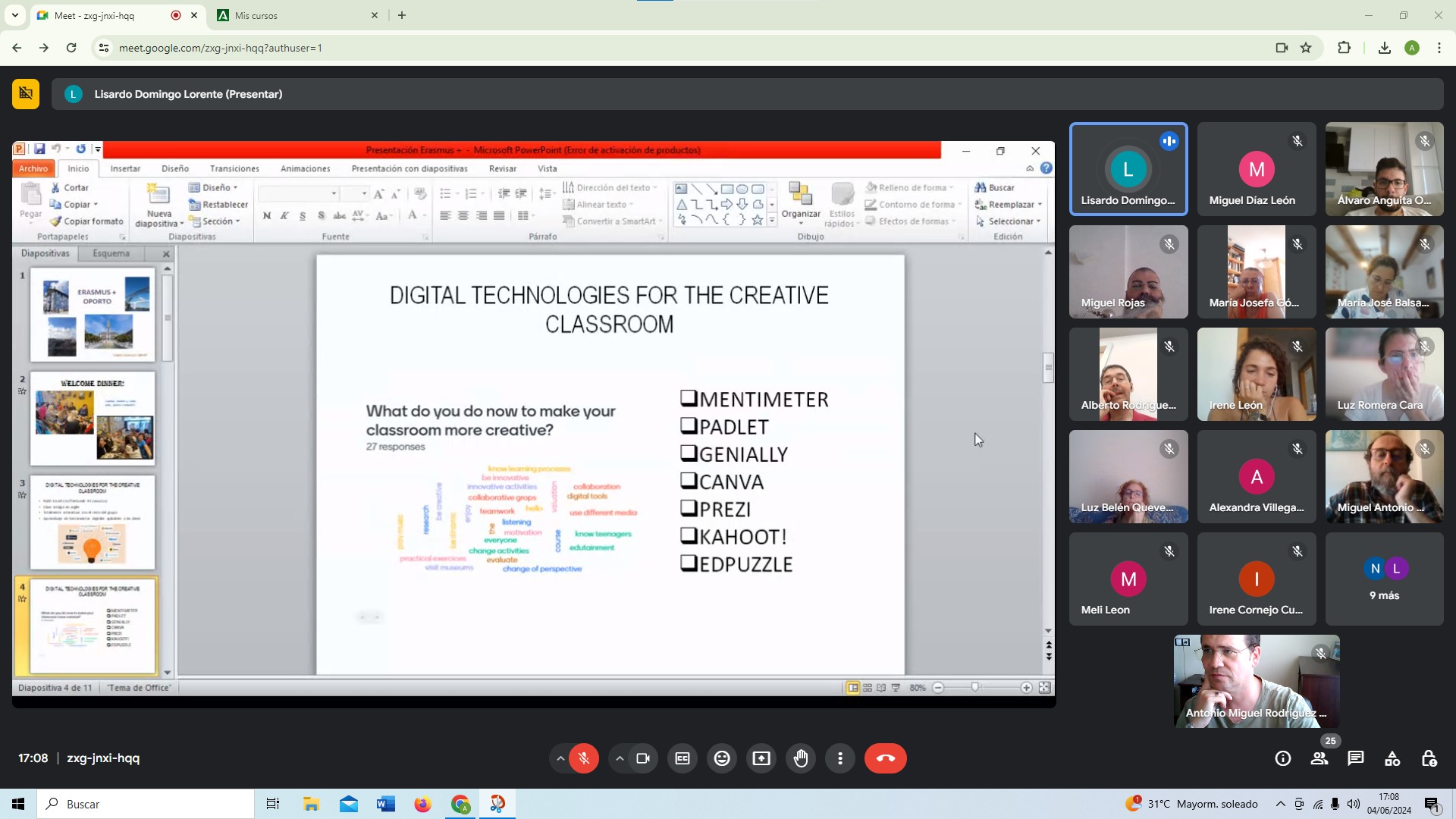Click Cortar in Portapapeles group
Image resolution: width=1456 pixels, height=819 pixels.
69,187
